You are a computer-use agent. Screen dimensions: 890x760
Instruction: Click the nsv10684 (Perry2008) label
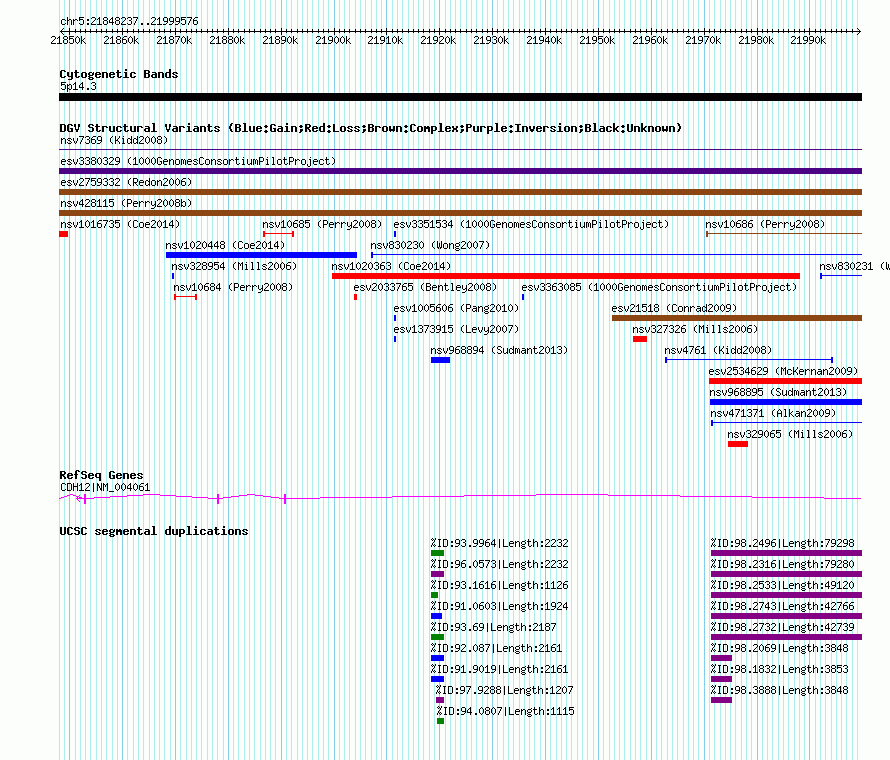coord(233,287)
